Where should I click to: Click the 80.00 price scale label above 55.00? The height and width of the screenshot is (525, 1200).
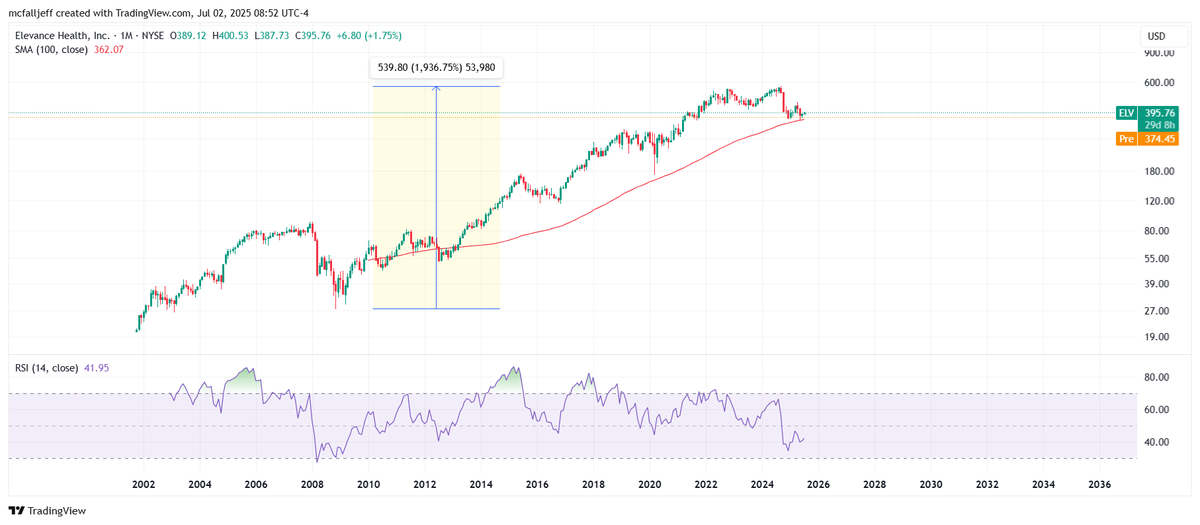pyautogui.click(x=1158, y=230)
